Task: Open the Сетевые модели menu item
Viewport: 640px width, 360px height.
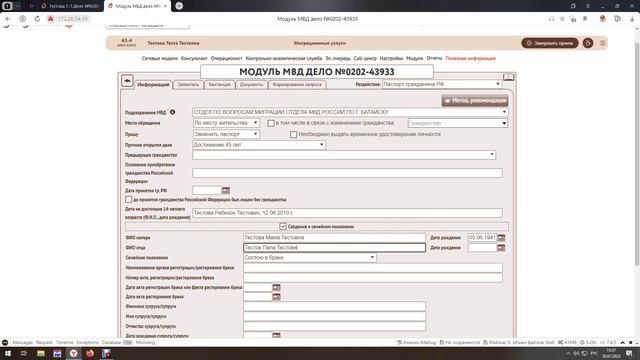Action: pyautogui.click(x=160, y=58)
